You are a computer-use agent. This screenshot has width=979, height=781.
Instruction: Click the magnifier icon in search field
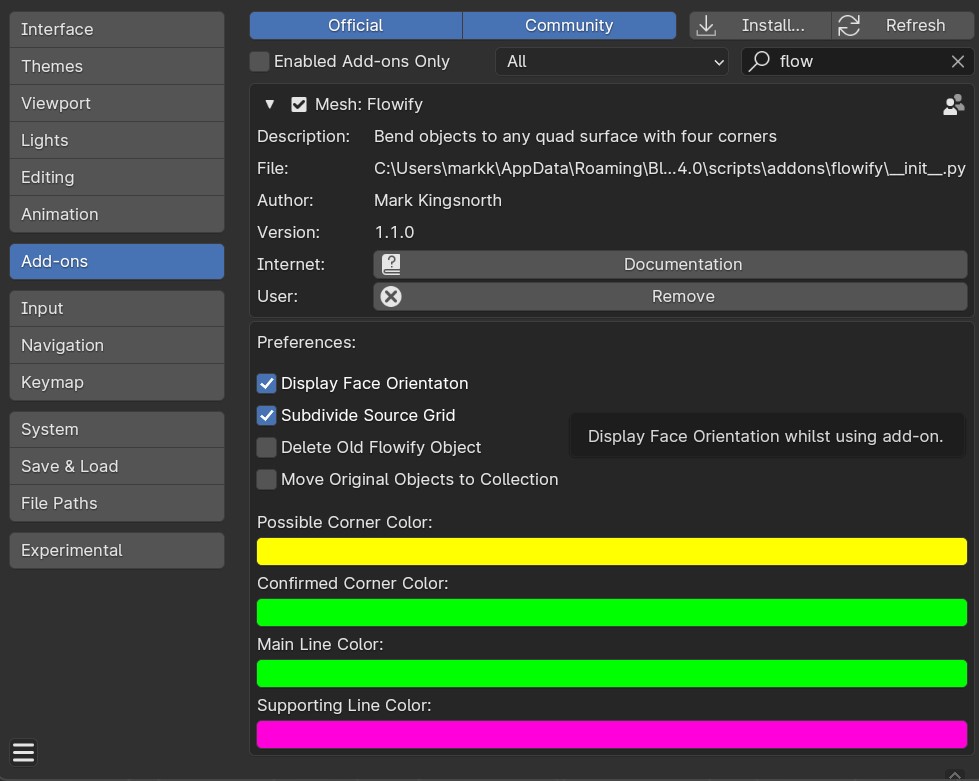click(759, 61)
